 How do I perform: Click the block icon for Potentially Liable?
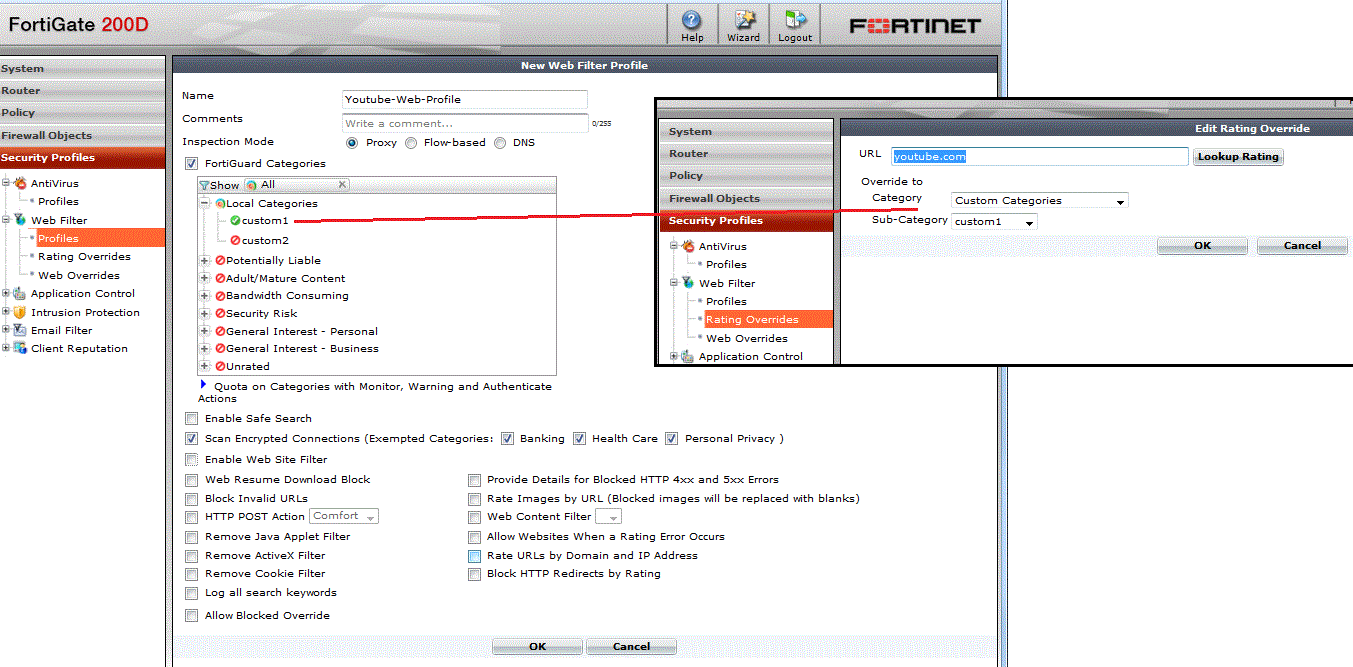point(219,260)
